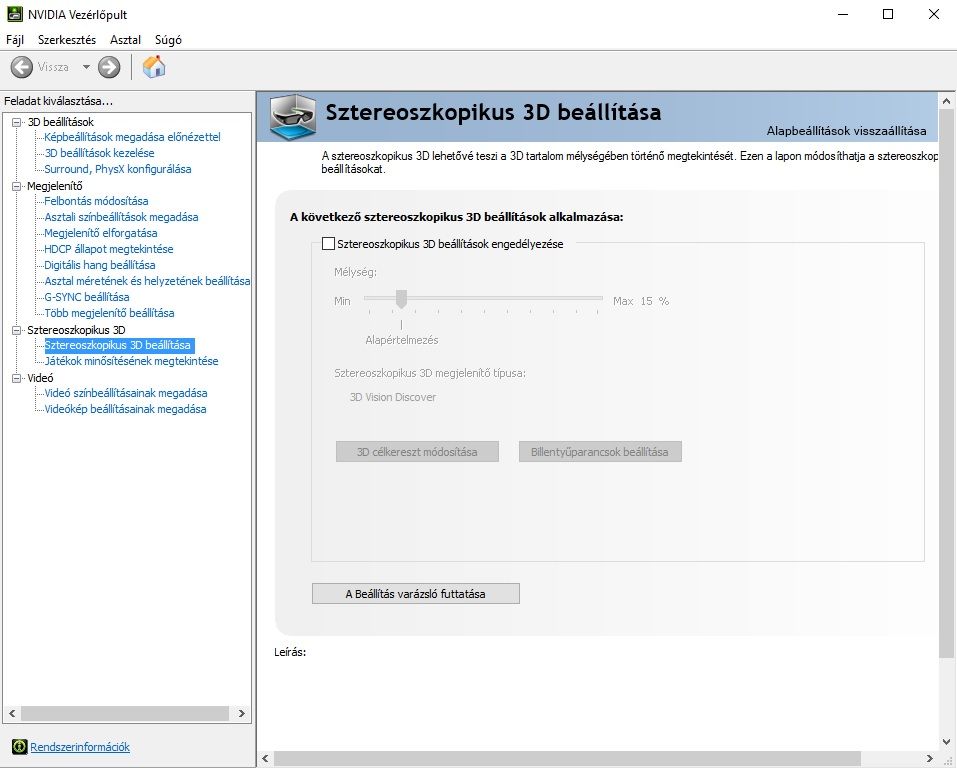Click main panel scroll up arrow
The image size is (957, 768).
pos(947,101)
